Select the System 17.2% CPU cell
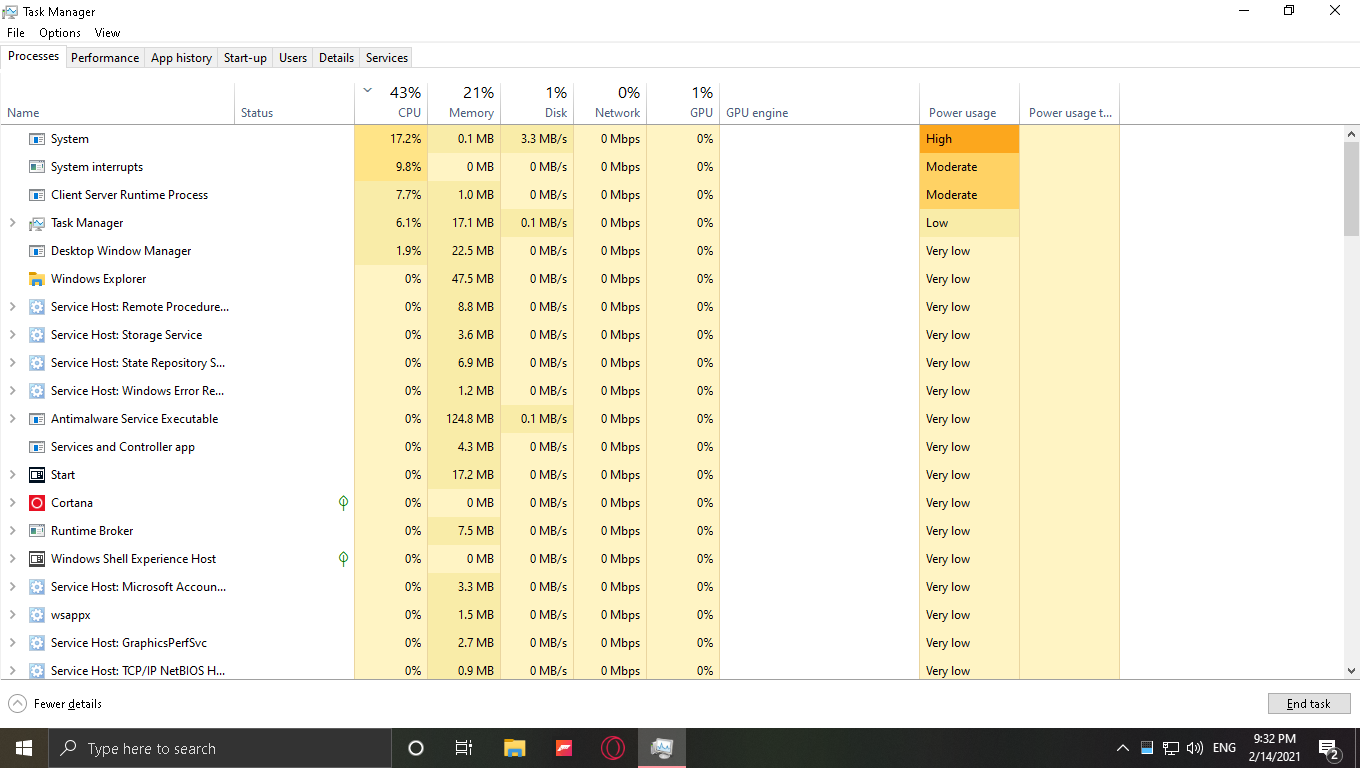This screenshot has width=1360, height=768. (391, 139)
